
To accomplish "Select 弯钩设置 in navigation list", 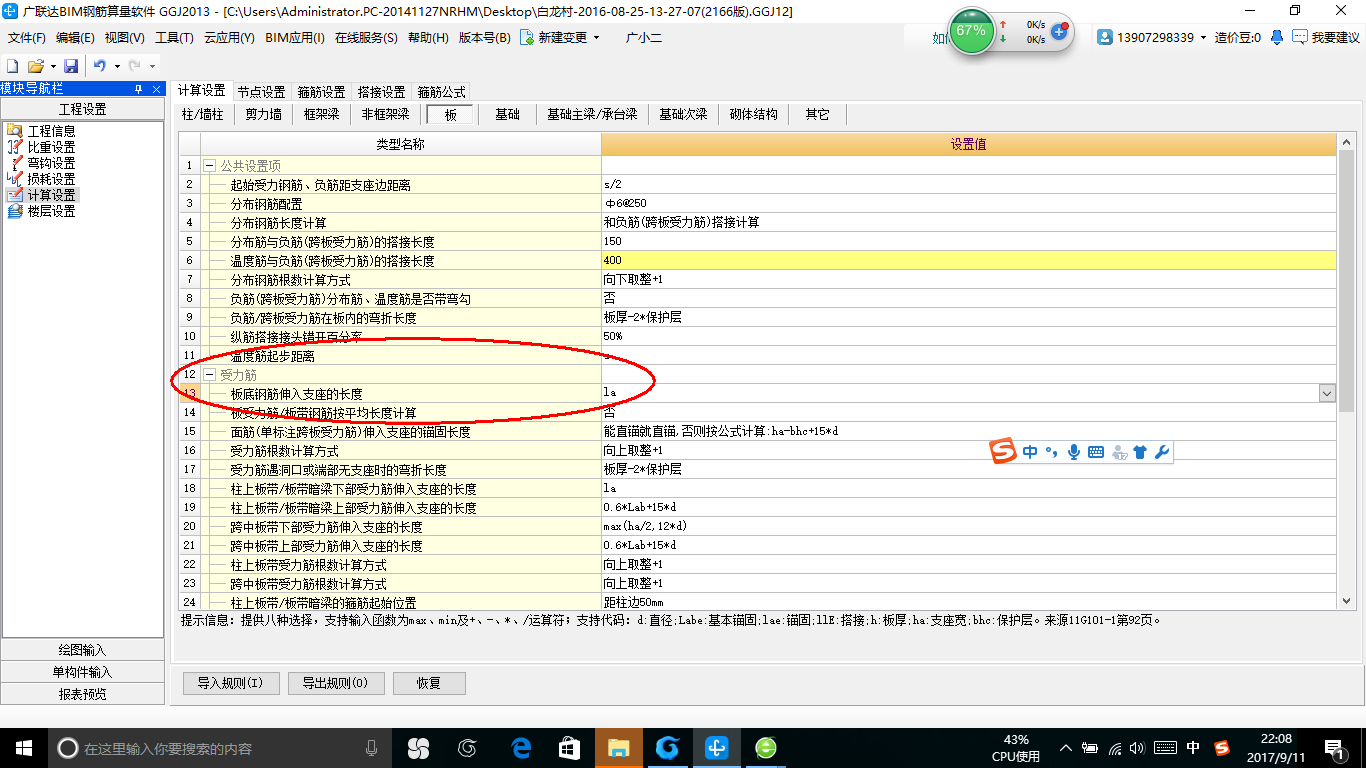I will (x=51, y=163).
